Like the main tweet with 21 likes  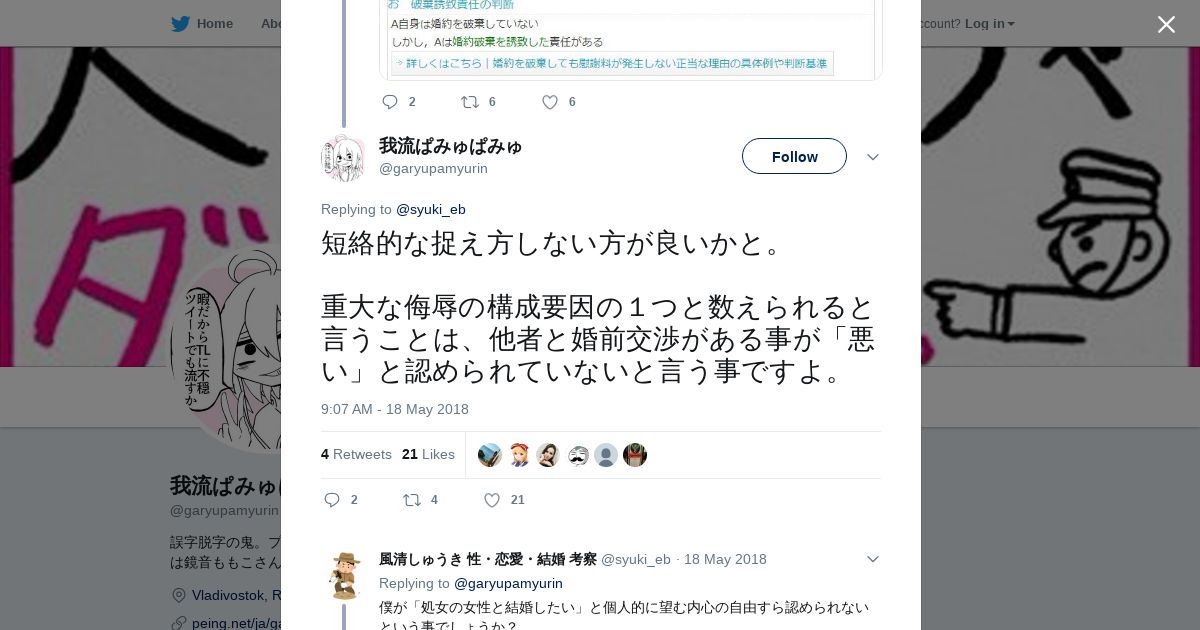(x=492, y=500)
